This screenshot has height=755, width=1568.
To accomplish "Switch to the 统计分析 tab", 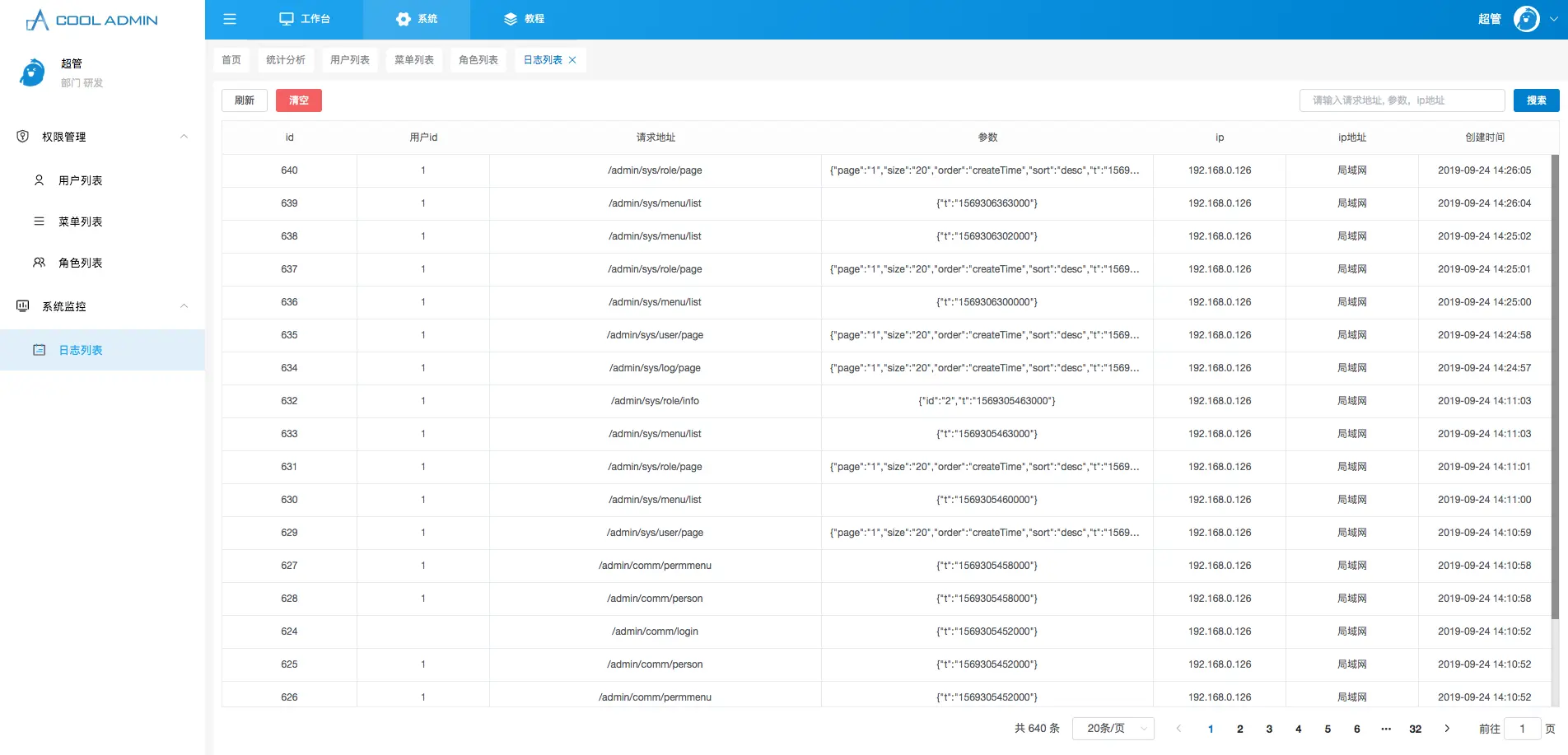I will pos(286,60).
